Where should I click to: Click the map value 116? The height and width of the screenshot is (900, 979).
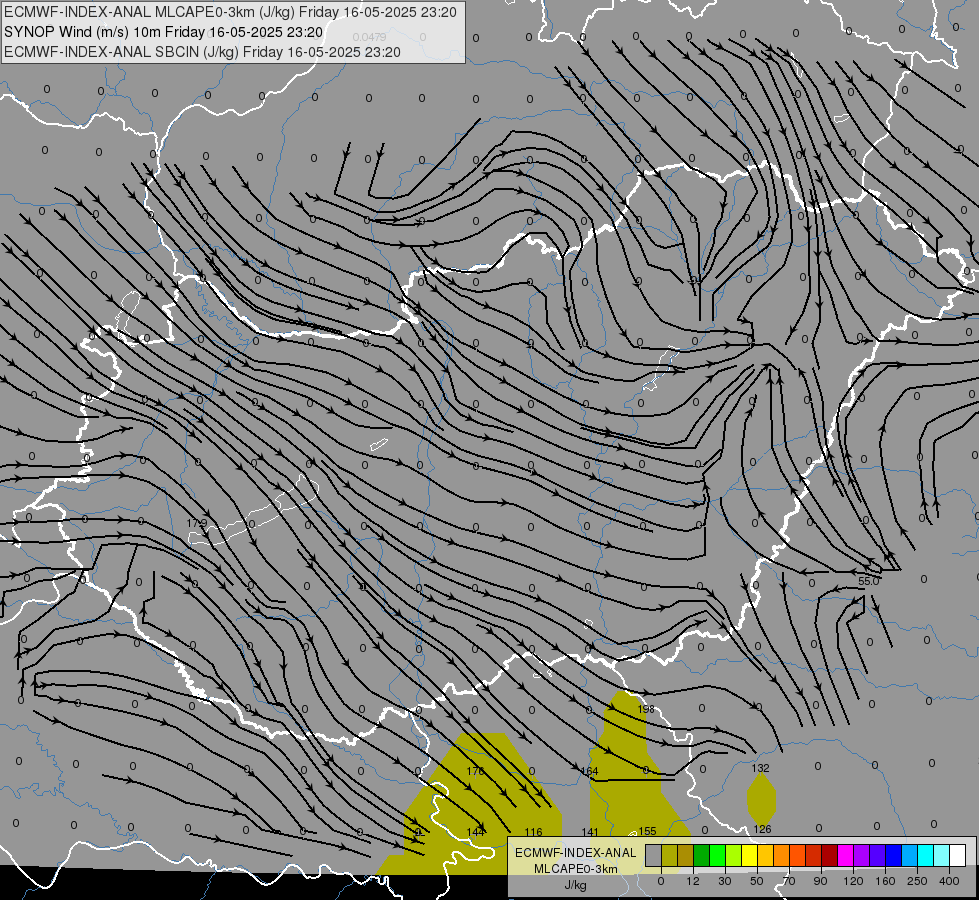(533, 832)
